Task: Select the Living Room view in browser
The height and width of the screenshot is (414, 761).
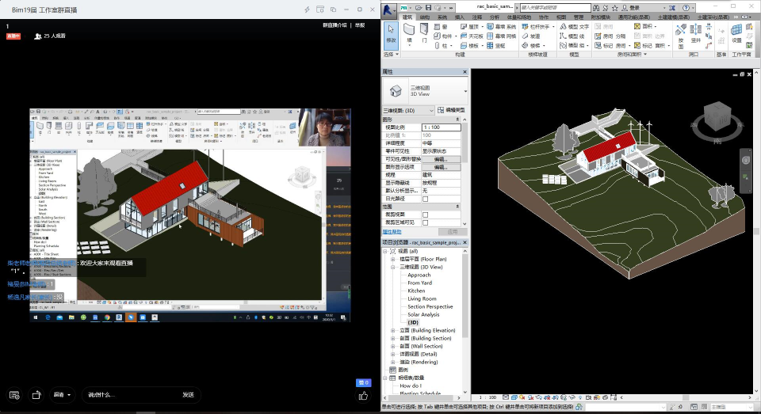Action: pyautogui.click(x=421, y=298)
